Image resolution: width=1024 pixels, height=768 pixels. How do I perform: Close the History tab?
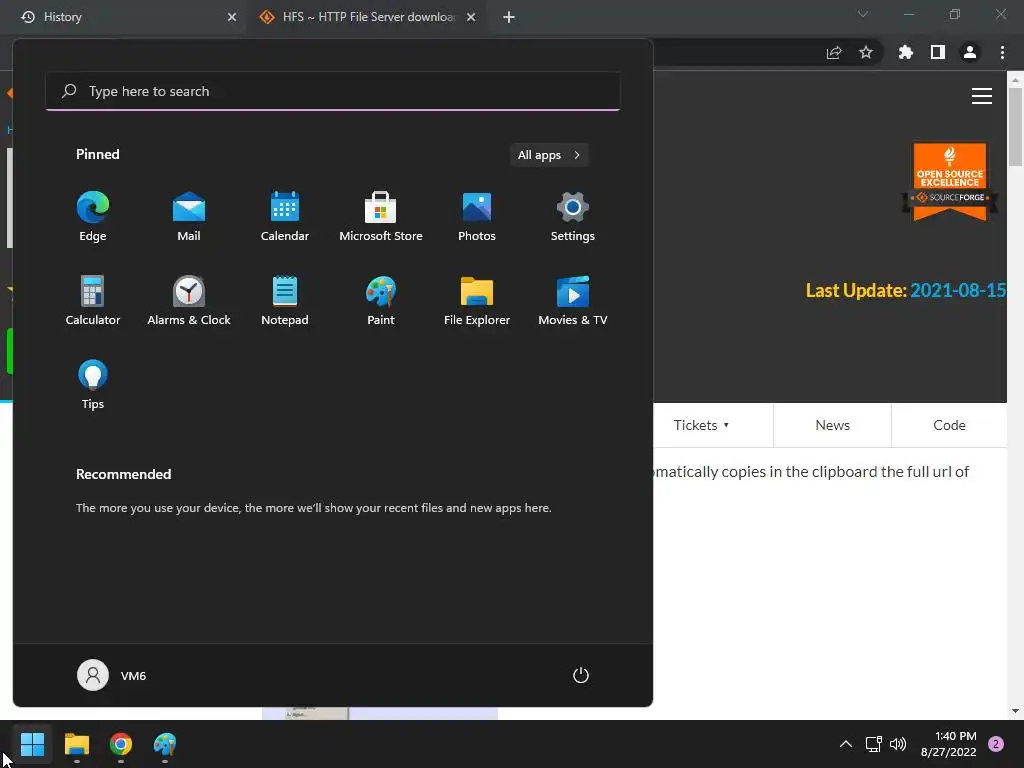(x=232, y=17)
